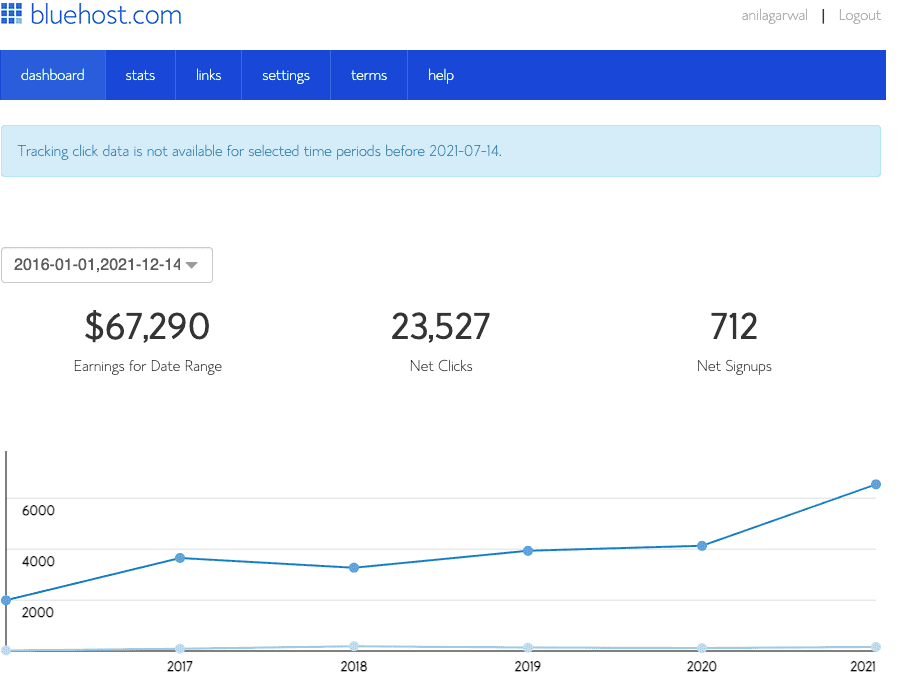
Task: Click the Net Signups label
Action: [734, 366]
